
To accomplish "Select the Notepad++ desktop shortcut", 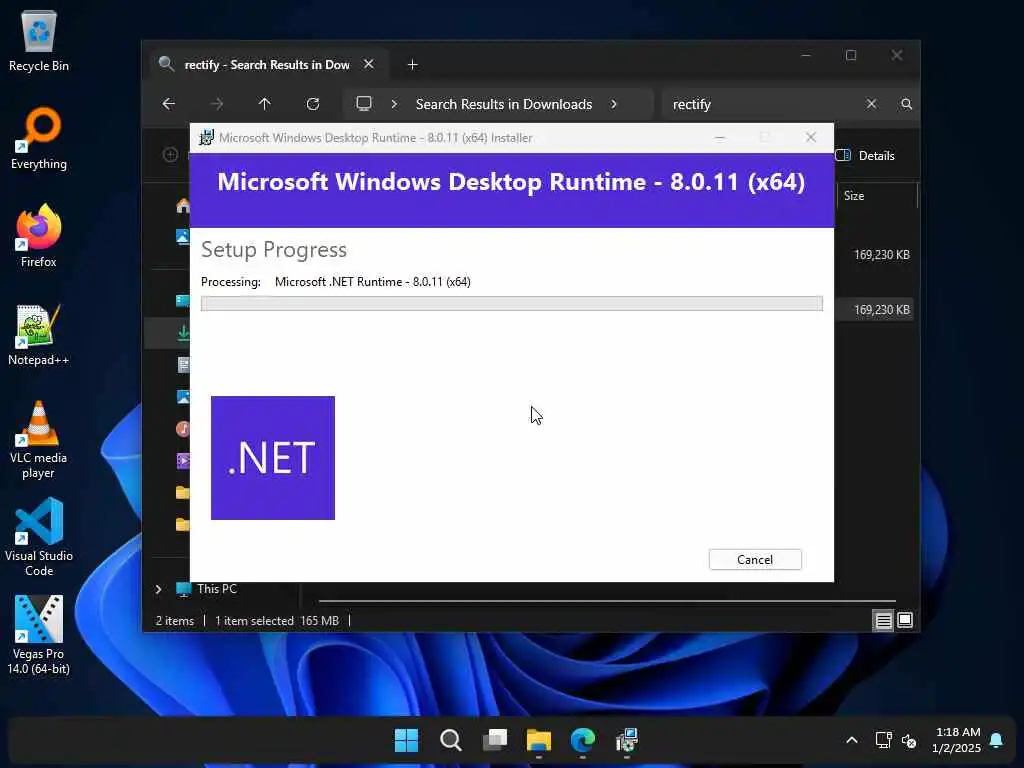I will pyautogui.click(x=39, y=334).
